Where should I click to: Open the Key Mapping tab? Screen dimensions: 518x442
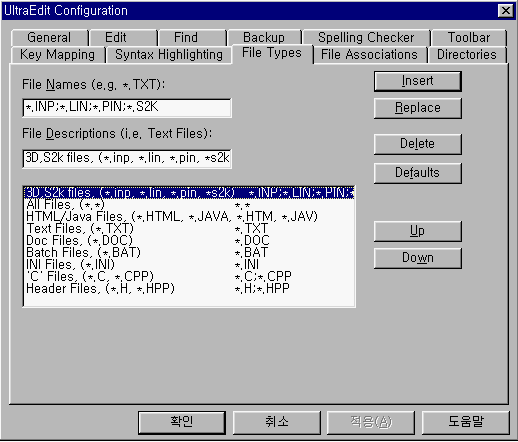point(58,55)
